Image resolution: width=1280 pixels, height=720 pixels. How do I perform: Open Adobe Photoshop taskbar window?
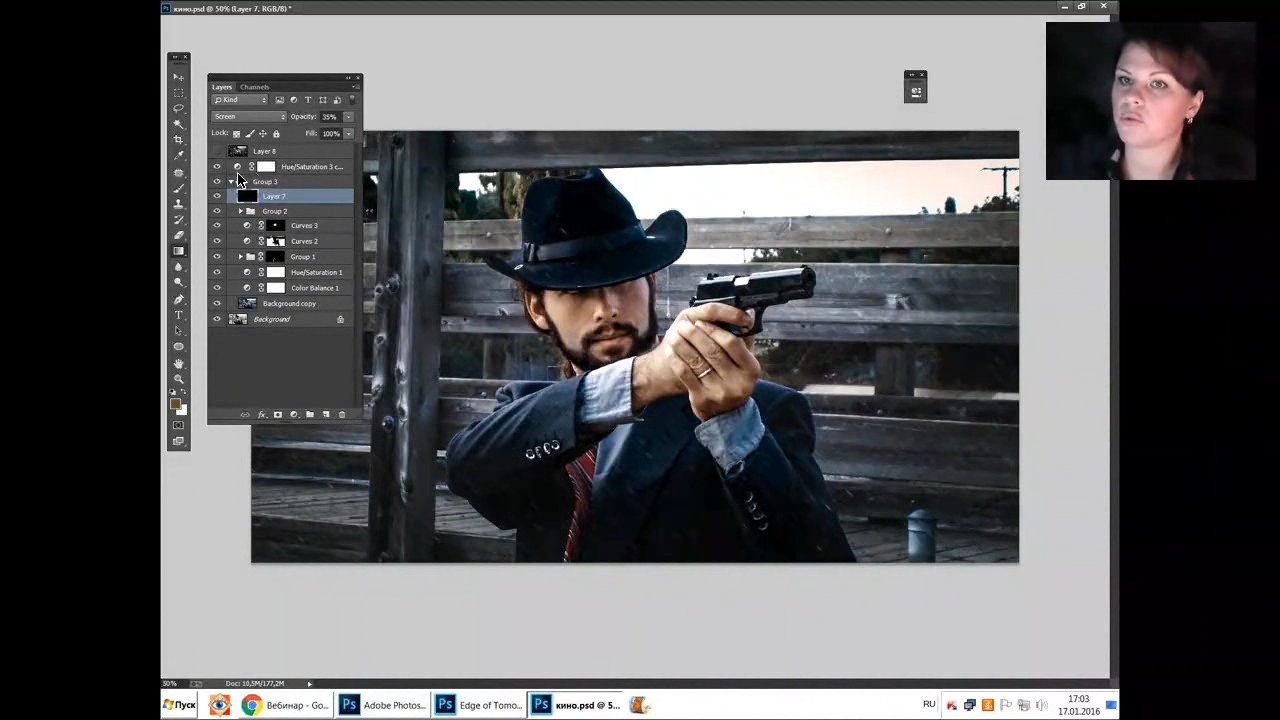click(x=382, y=705)
